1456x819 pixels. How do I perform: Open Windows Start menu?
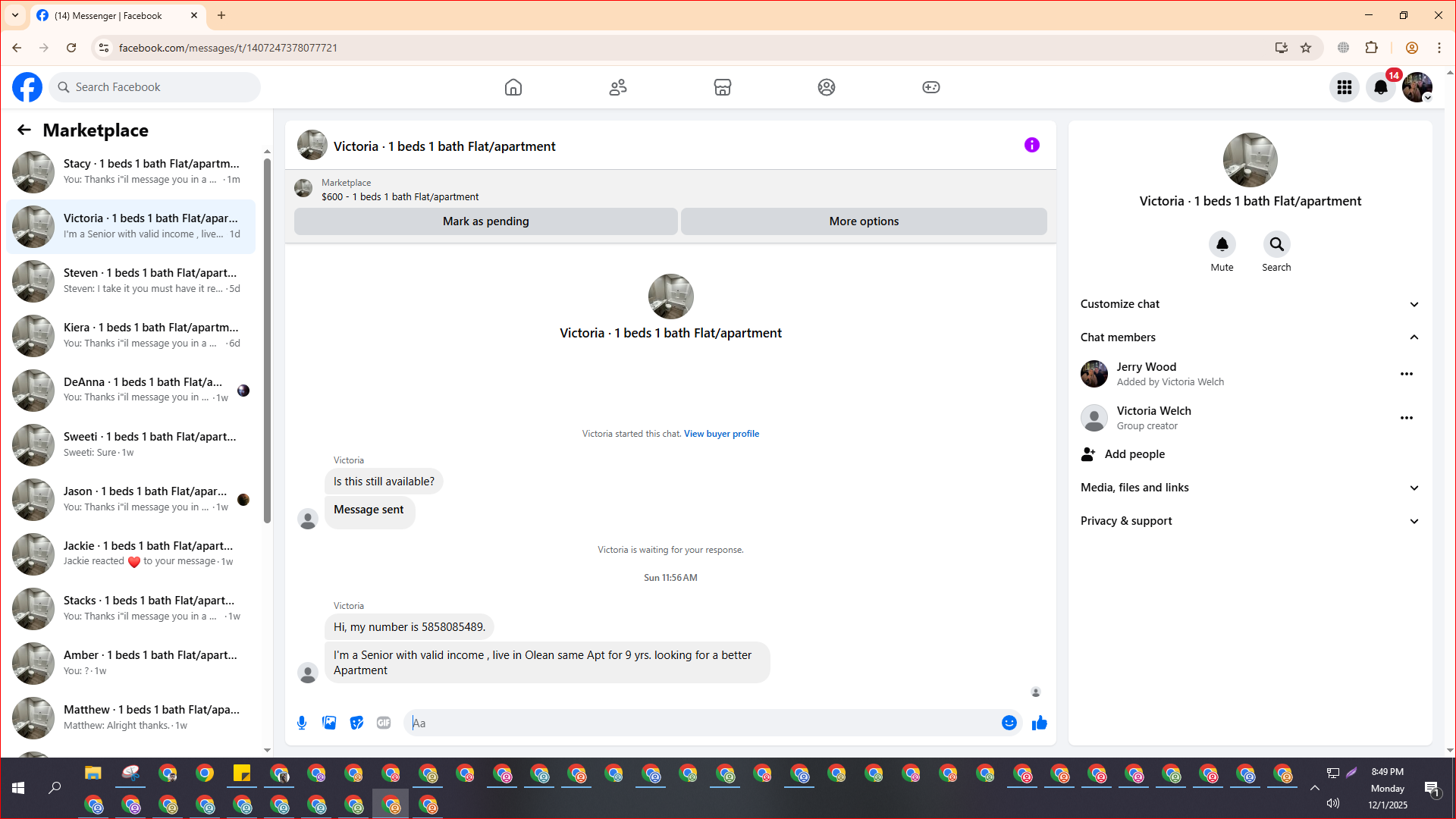pos(18,788)
